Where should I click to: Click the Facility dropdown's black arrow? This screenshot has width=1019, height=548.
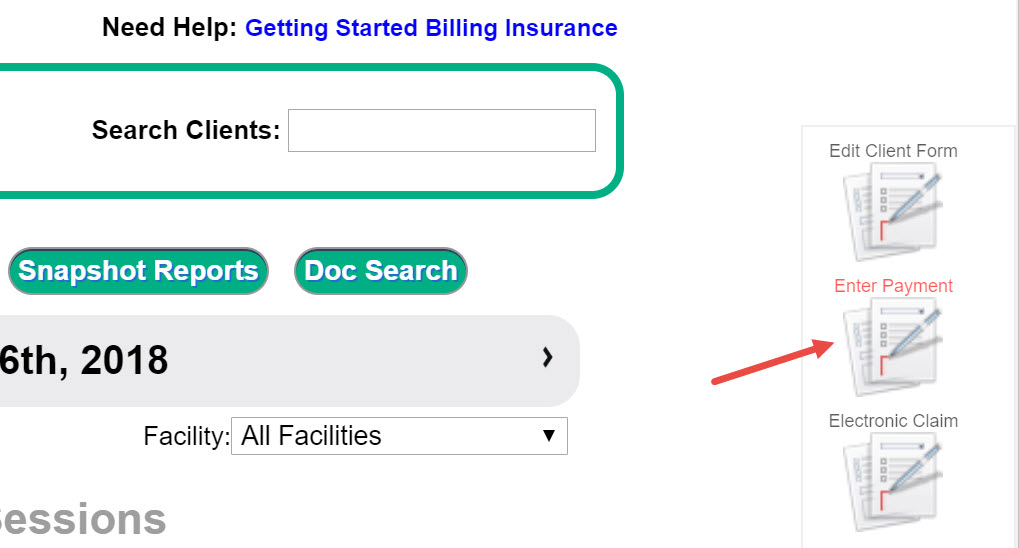[548, 436]
